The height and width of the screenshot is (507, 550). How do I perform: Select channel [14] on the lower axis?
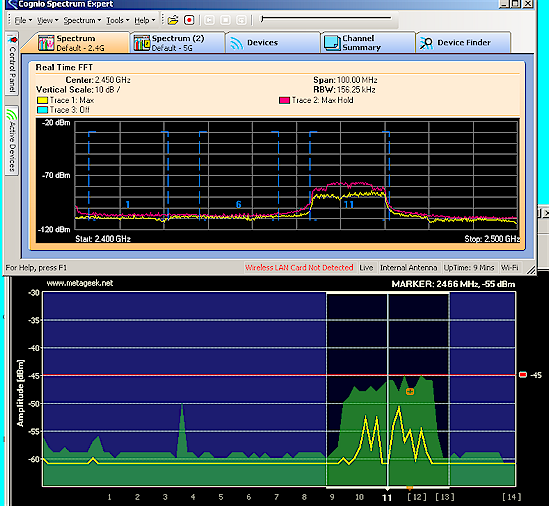coord(511,497)
